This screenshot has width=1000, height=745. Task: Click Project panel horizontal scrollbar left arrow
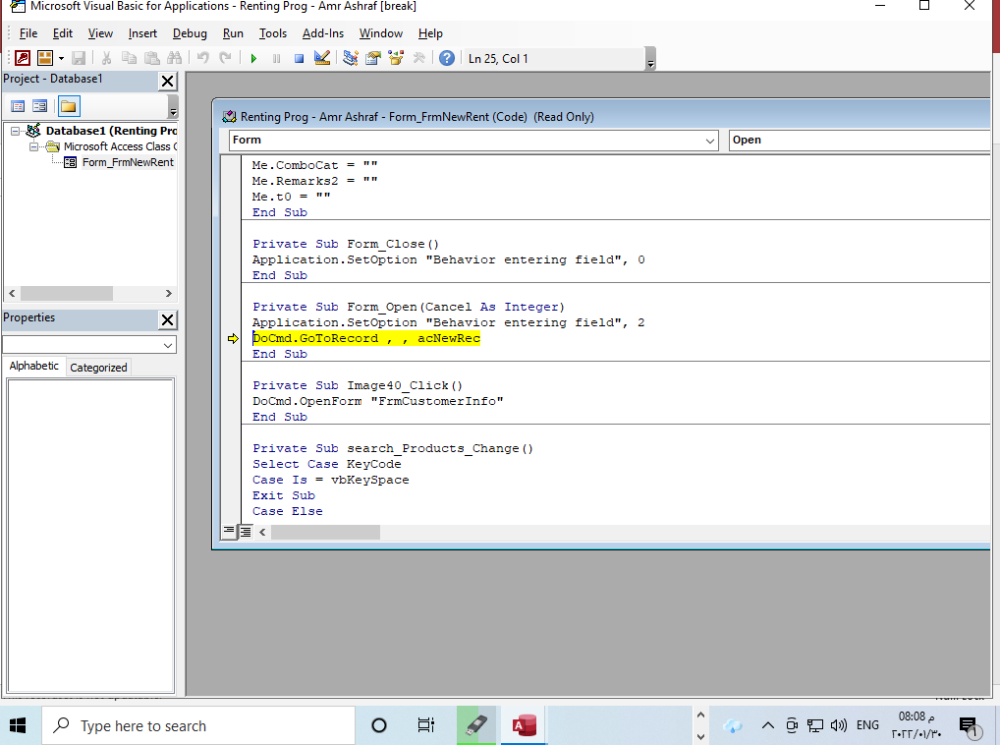(12, 293)
